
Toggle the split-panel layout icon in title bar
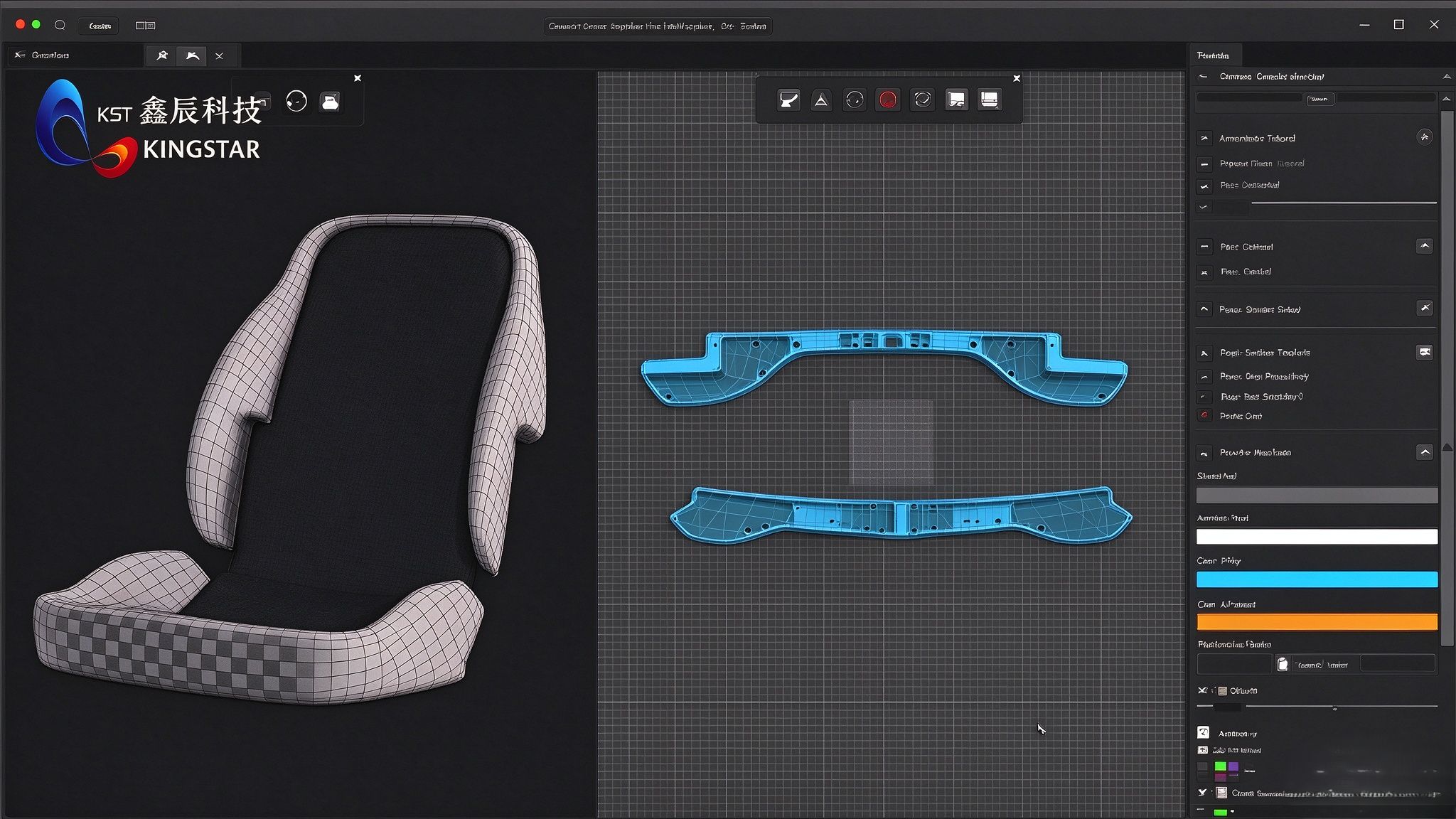click(145, 26)
